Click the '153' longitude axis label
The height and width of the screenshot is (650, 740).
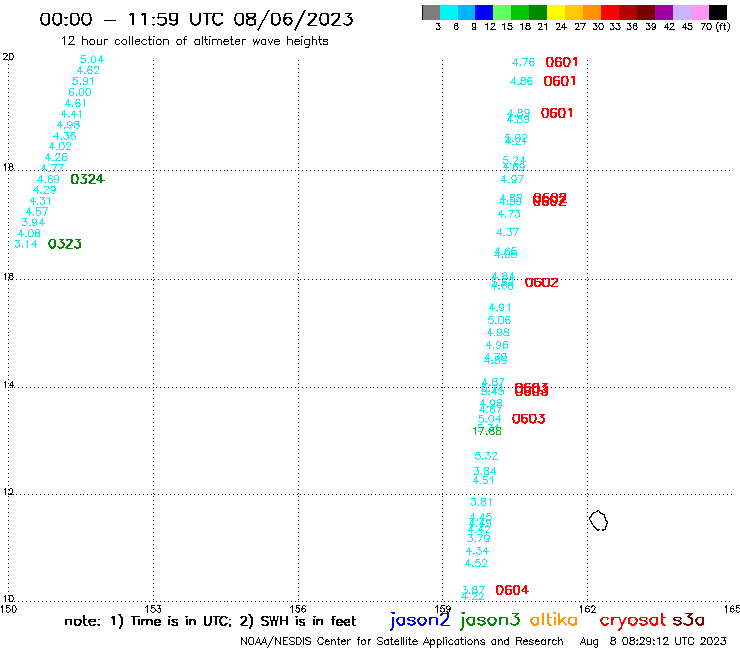coord(153,609)
